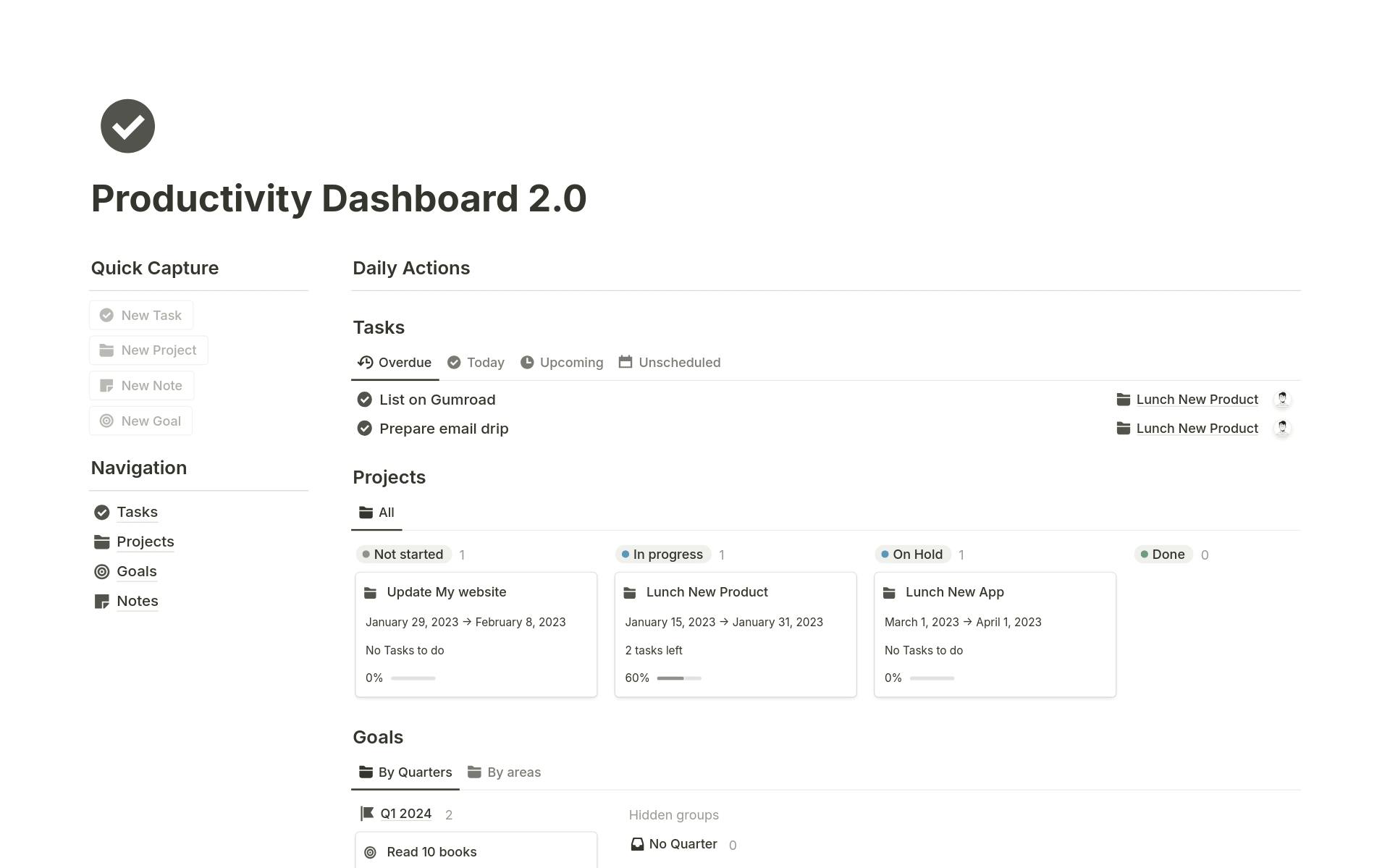Click the note icon next to Notes in Navigation
The image size is (1390, 868).
pos(101,601)
